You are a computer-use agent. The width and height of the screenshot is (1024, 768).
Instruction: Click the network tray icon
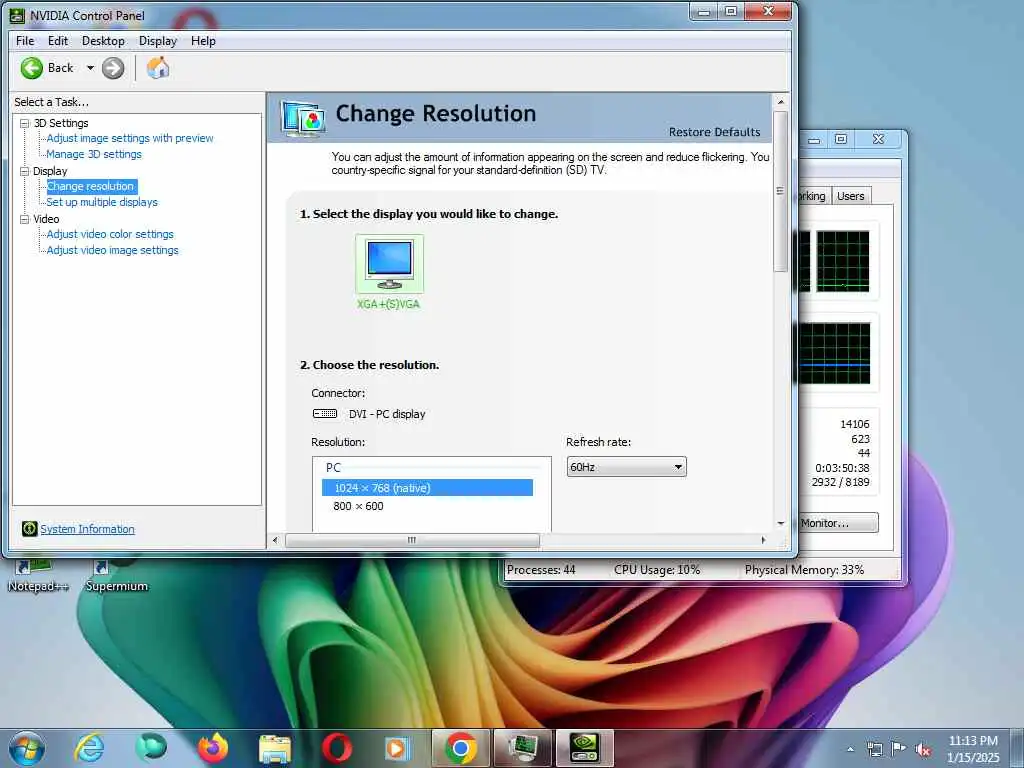[874, 749]
